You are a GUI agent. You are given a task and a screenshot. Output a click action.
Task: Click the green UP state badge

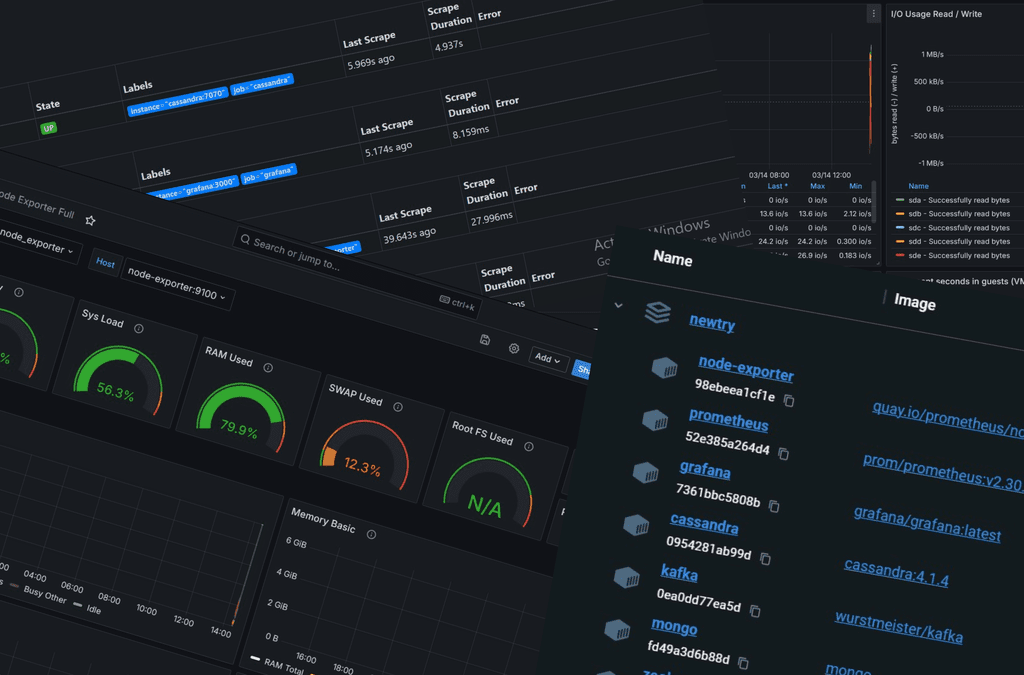coord(48,128)
